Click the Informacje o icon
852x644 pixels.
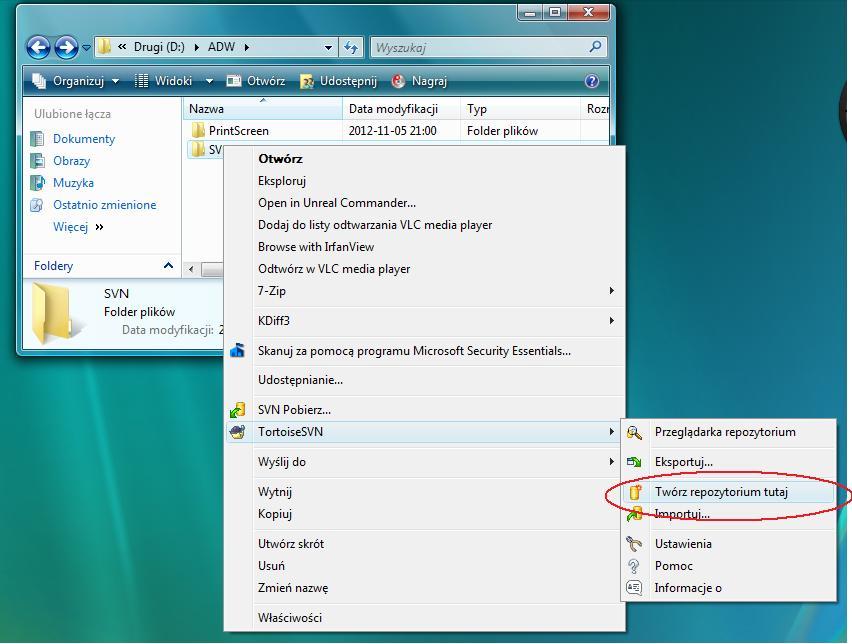634,588
